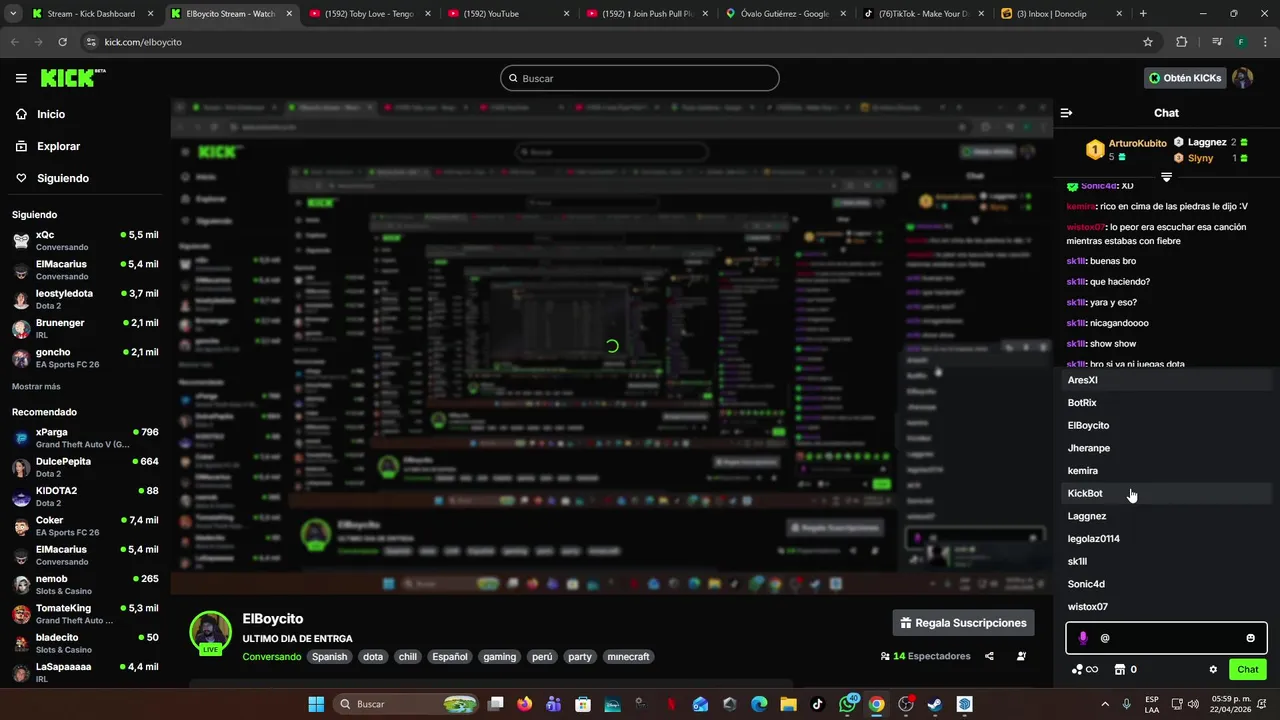Select Sonic4d from the mention list
This screenshot has height=720, width=1280.
click(1166, 584)
